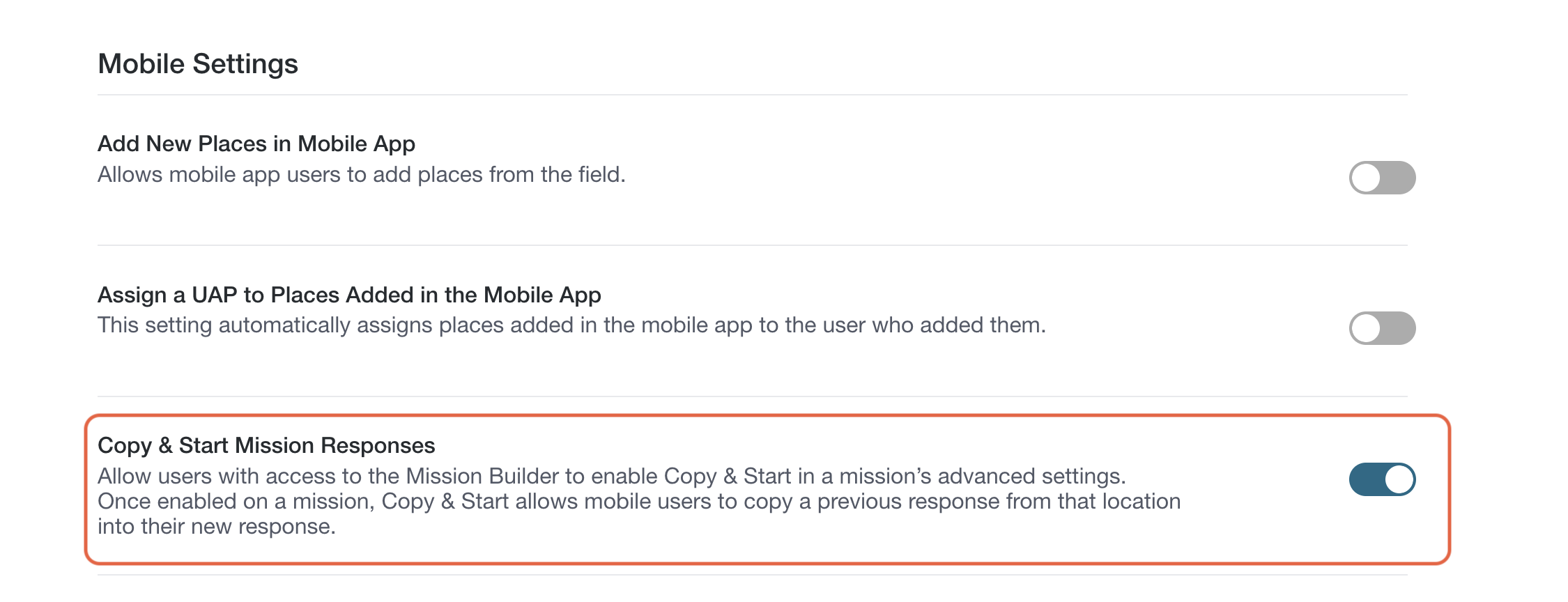
Task: Turn on Assign a UAP to Places toggle
Action: click(x=1382, y=328)
